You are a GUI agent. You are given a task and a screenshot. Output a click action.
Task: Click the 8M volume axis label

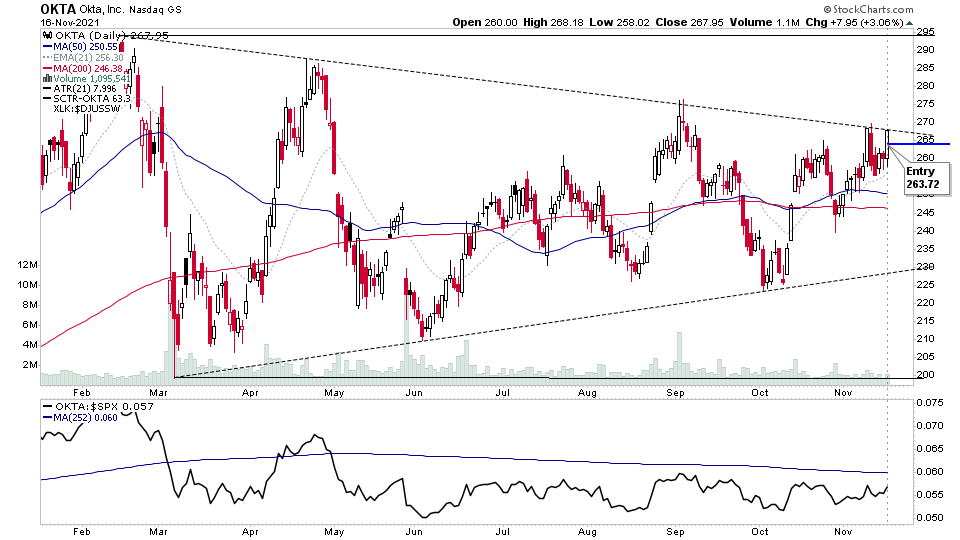29,305
